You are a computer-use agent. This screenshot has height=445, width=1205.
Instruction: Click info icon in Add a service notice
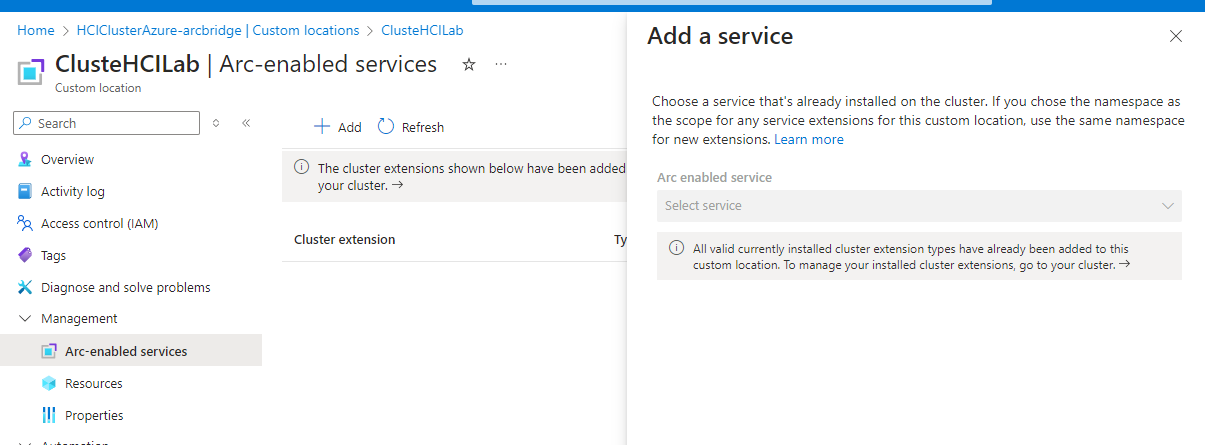[x=676, y=248]
